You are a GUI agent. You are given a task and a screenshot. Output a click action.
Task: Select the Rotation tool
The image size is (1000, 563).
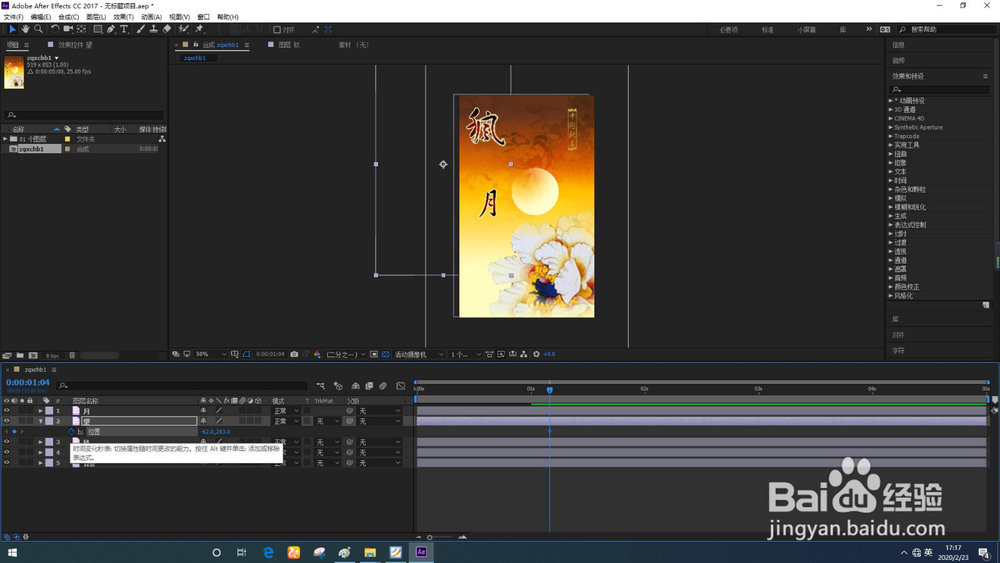click(55, 29)
